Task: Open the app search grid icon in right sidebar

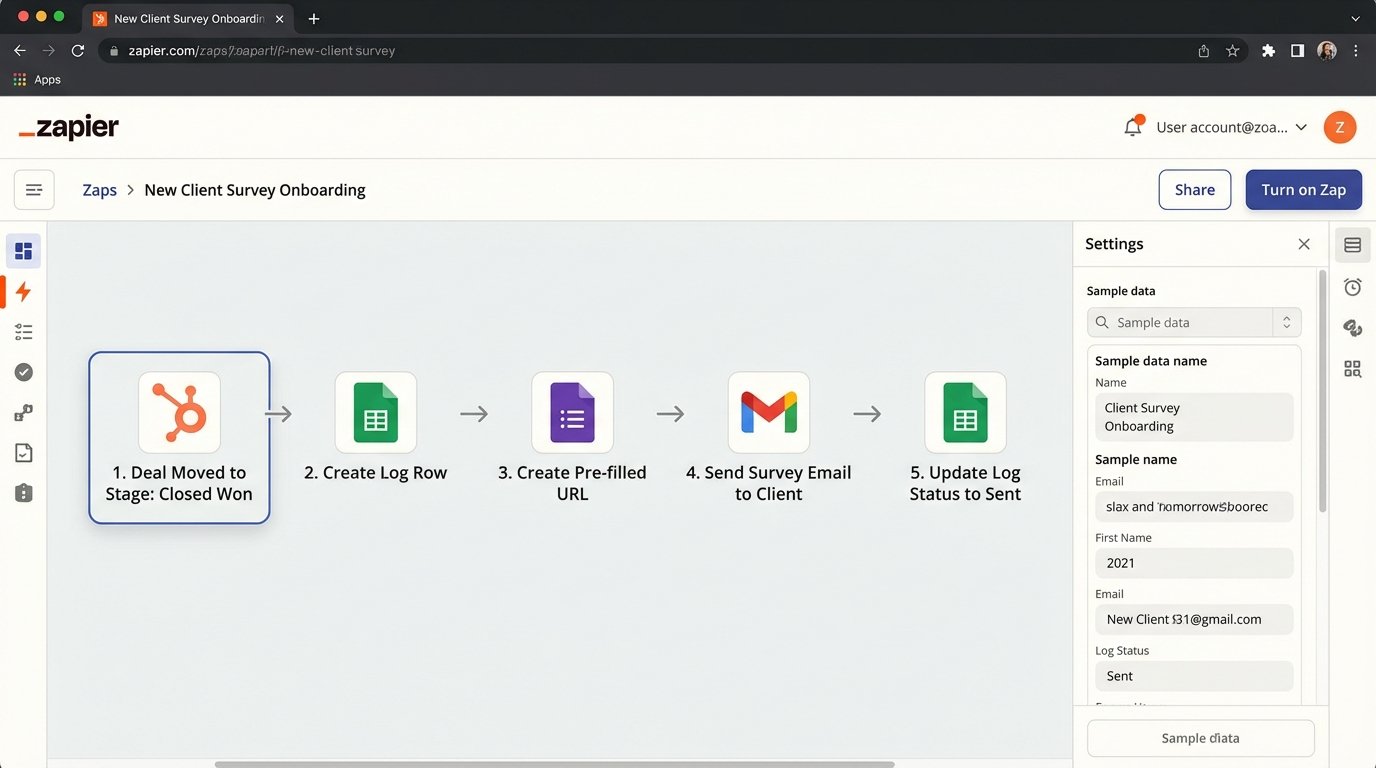Action: coord(1352,368)
